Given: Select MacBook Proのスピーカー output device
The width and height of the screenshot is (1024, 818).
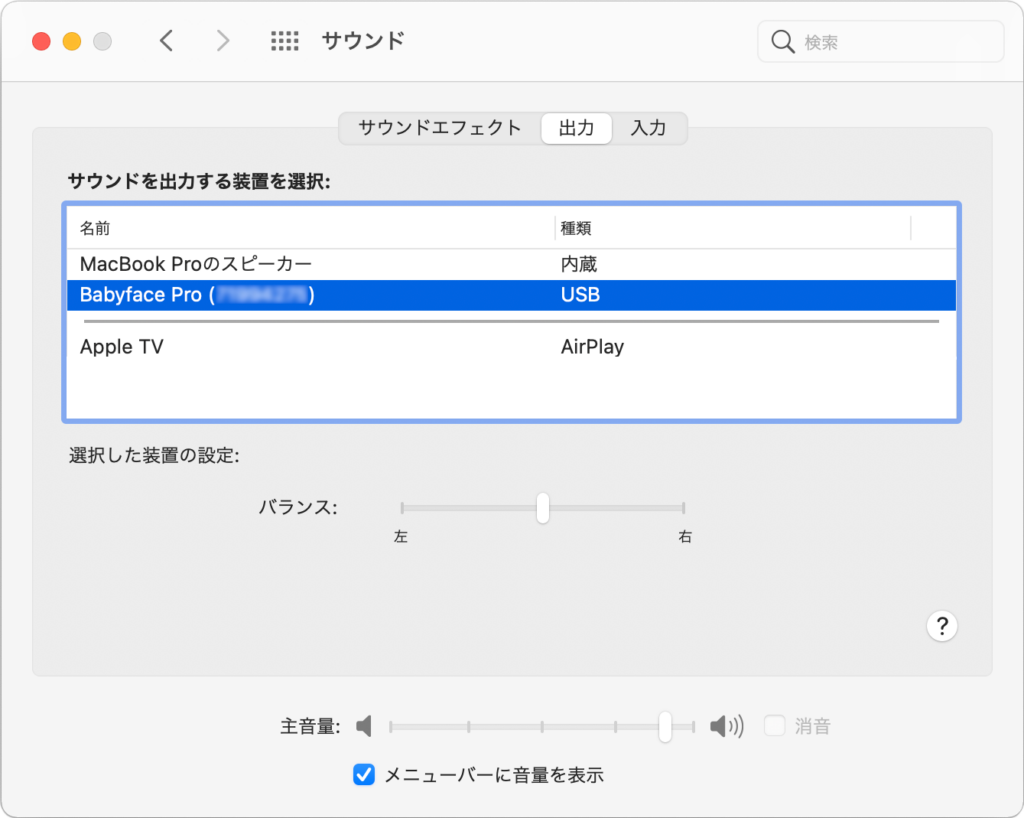Looking at the screenshot, I should click(196, 264).
